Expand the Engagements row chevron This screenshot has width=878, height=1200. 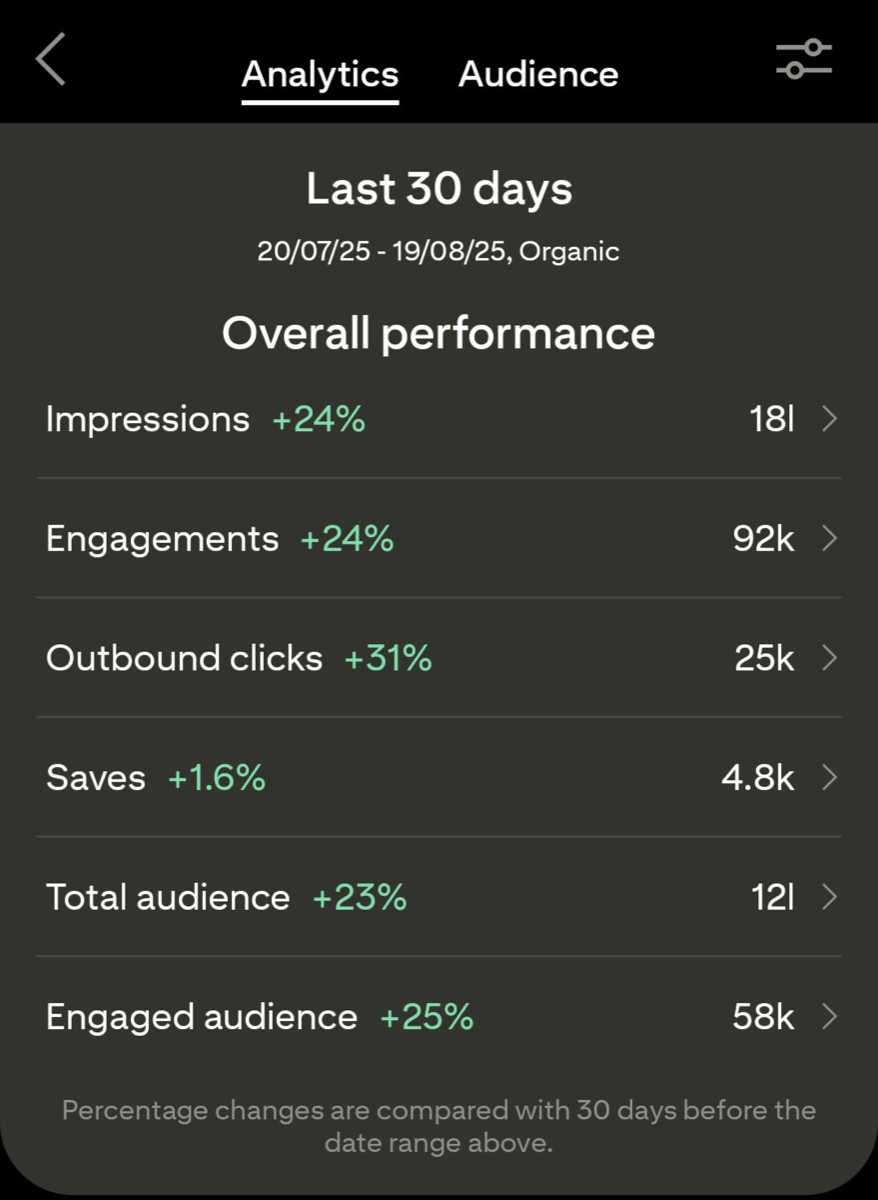(x=829, y=539)
